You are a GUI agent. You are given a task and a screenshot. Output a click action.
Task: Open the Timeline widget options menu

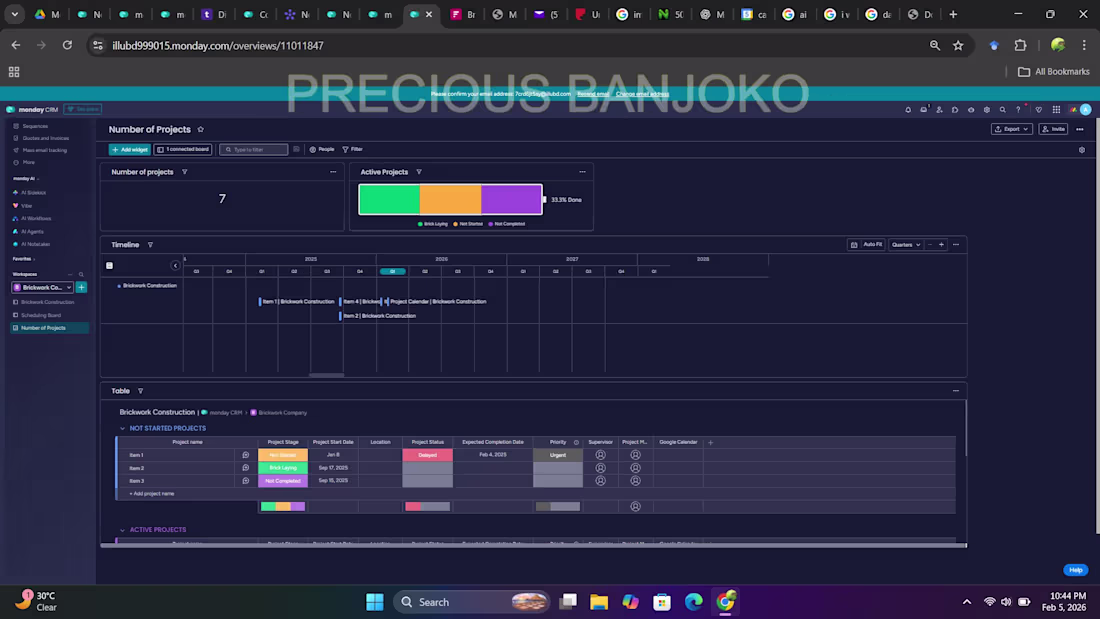pyautogui.click(x=955, y=245)
